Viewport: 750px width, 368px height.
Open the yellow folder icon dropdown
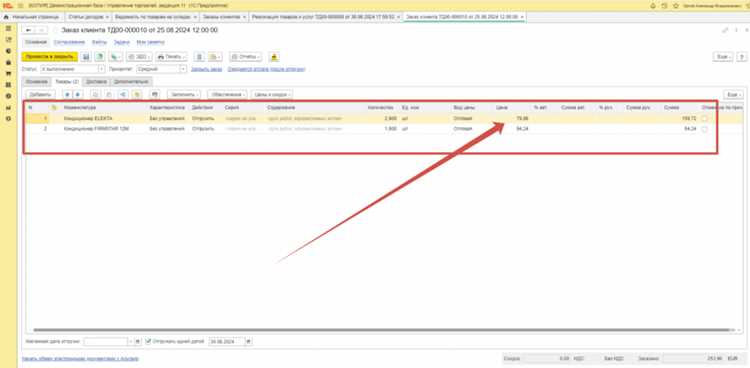(215, 57)
